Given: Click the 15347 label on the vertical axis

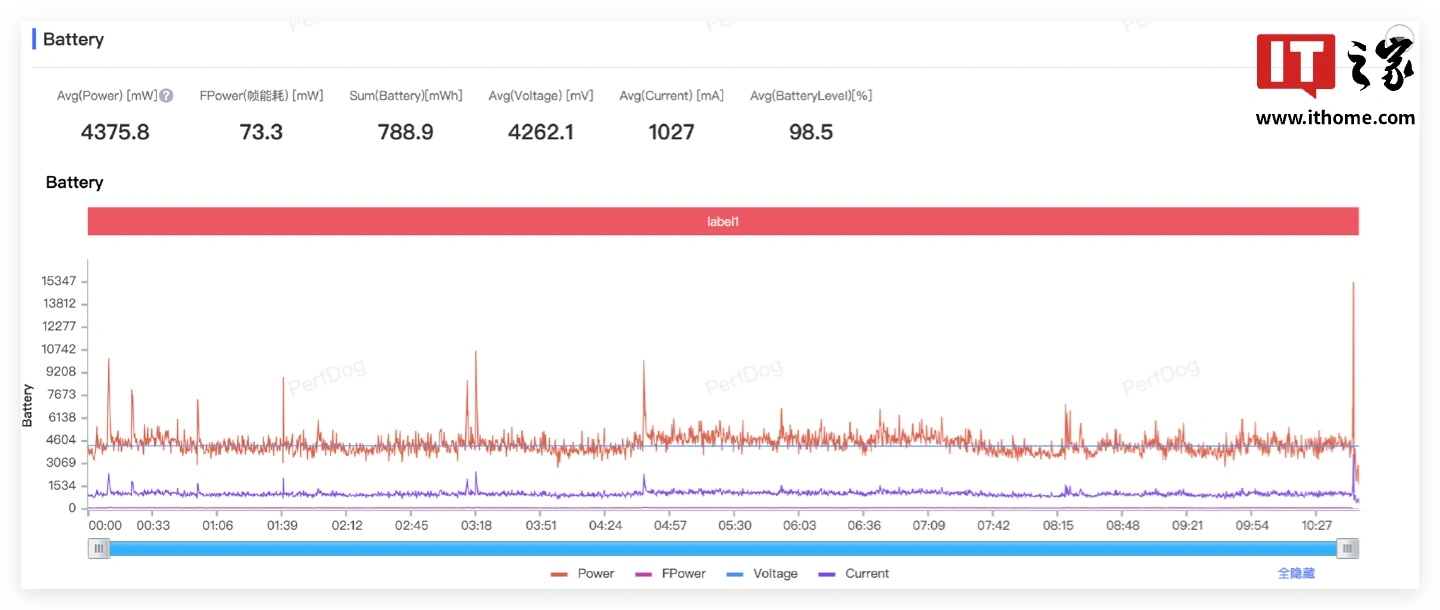Looking at the screenshot, I should (x=58, y=281).
